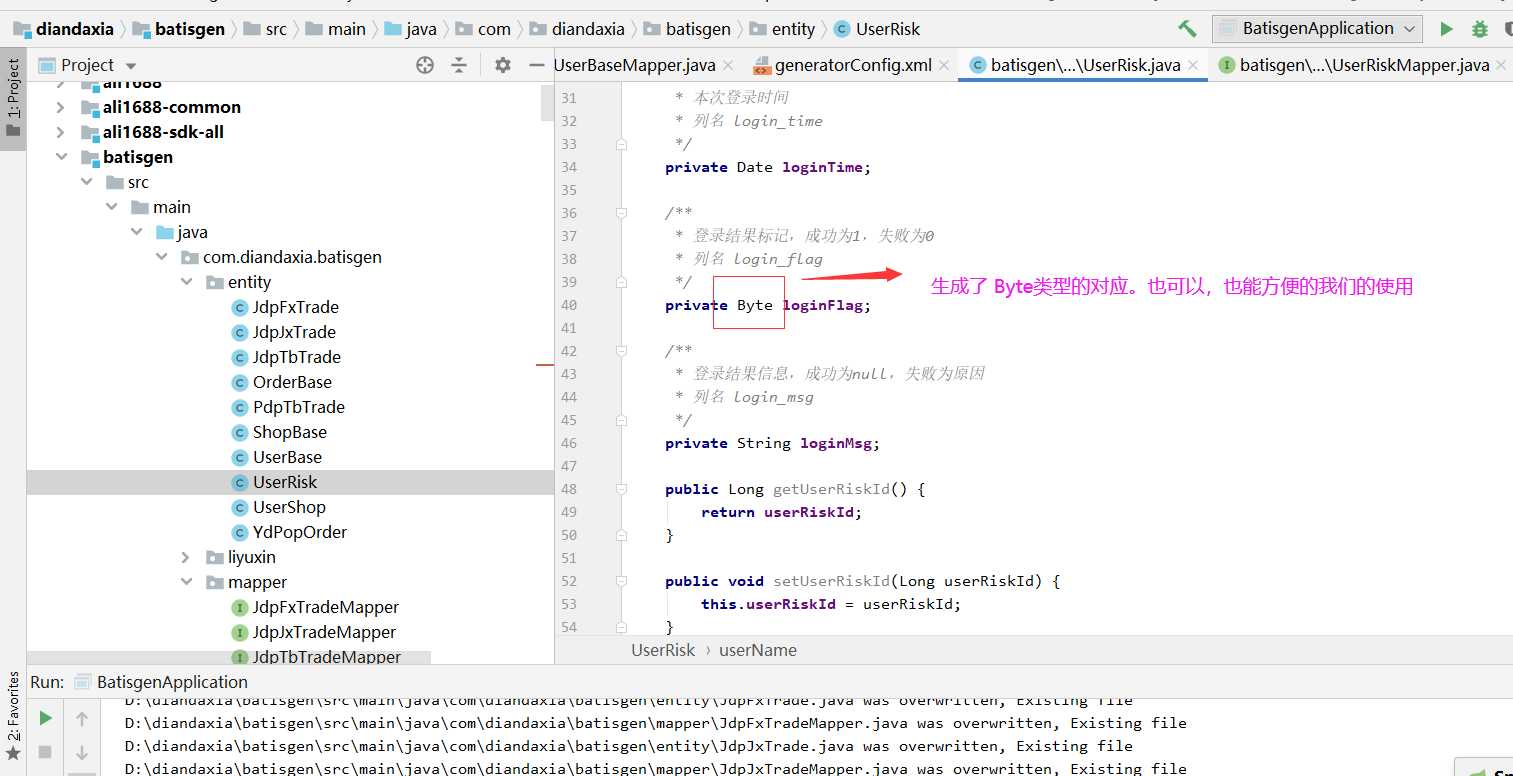Switch to UserBaseMapper.java tab
The height and width of the screenshot is (776, 1513).
click(x=634, y=65)
